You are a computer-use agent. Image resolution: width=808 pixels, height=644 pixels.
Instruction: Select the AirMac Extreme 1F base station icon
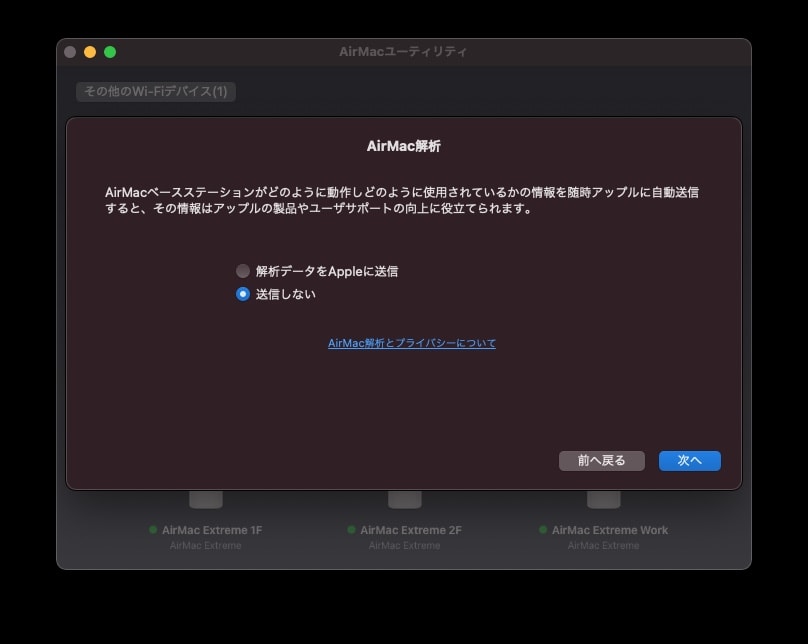(x=206, y=499)
